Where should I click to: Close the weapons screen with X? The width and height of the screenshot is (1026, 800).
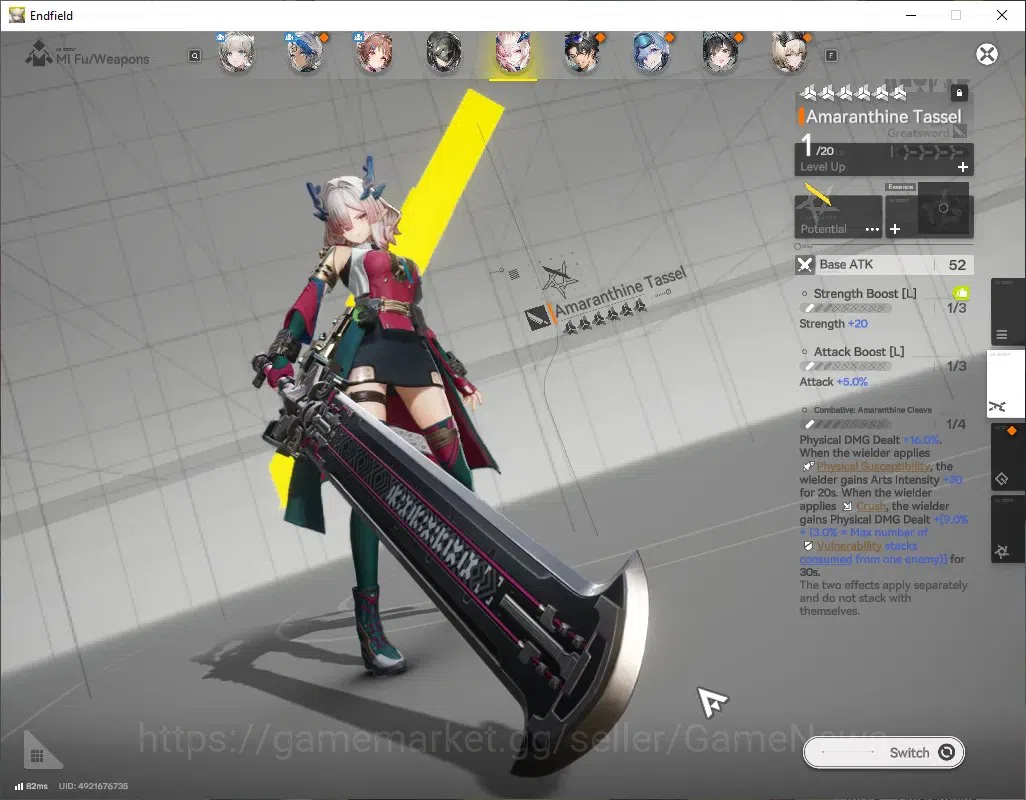987,54
